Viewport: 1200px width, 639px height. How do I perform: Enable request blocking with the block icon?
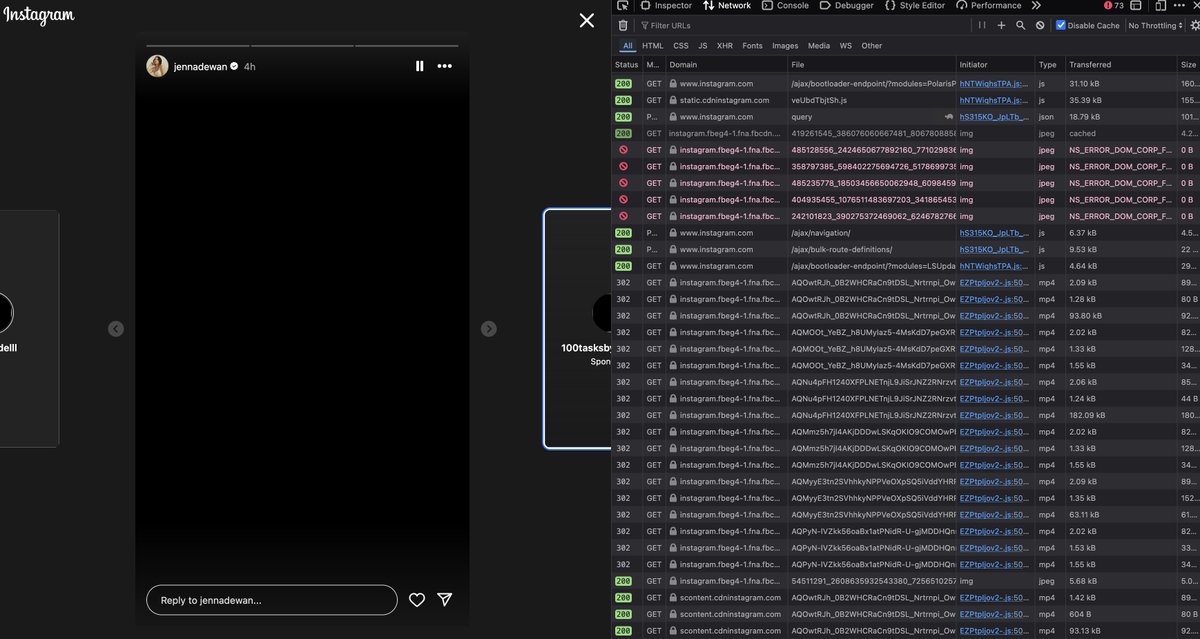pyautogui.click(x=1040, y=25)
